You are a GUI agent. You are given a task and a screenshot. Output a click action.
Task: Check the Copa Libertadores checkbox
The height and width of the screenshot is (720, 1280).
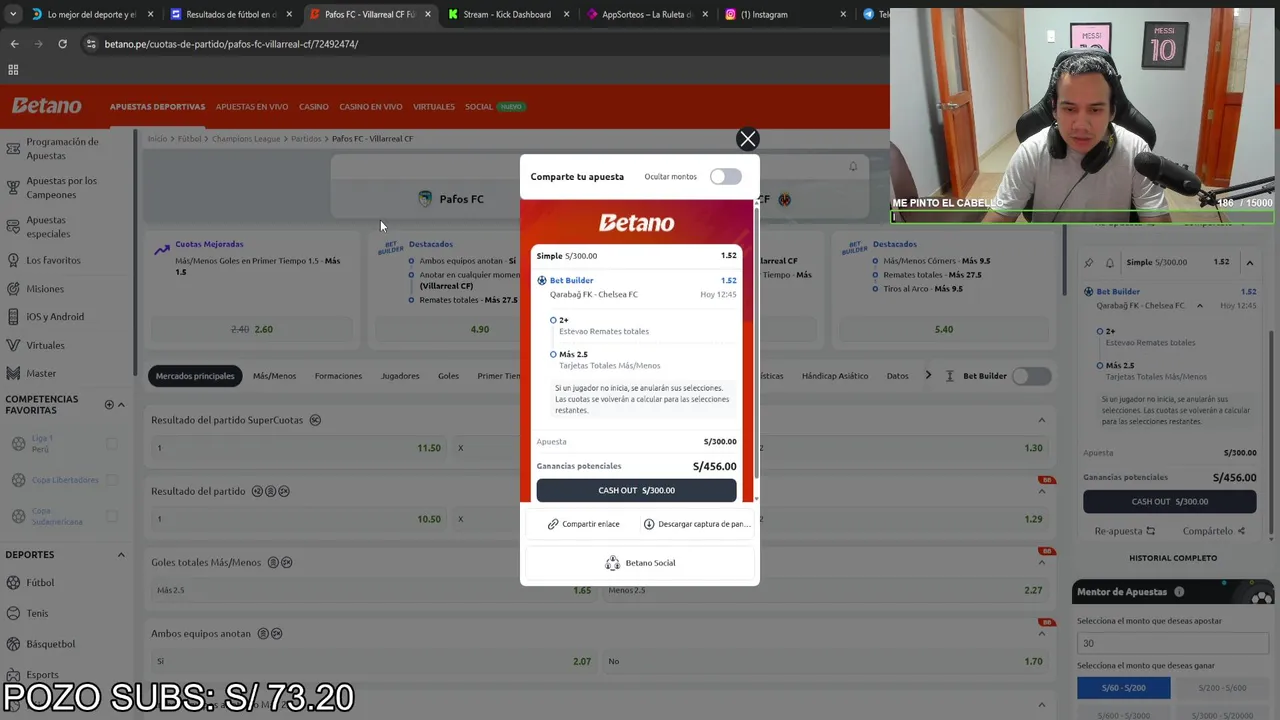pos(112,480)
